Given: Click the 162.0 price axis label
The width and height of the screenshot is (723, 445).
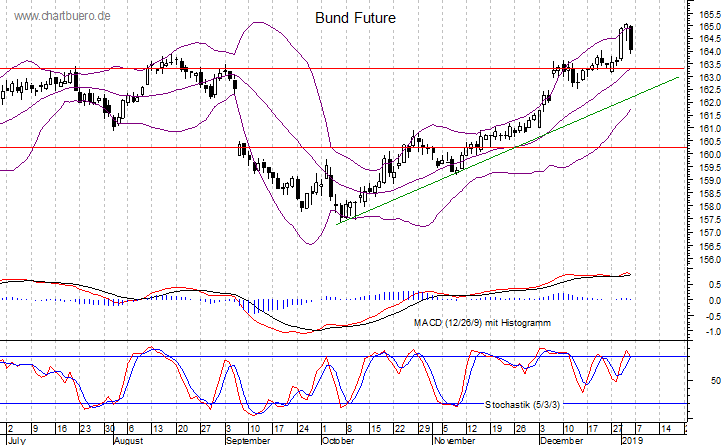Looking at the screenshot, I should tap(710, 102).
